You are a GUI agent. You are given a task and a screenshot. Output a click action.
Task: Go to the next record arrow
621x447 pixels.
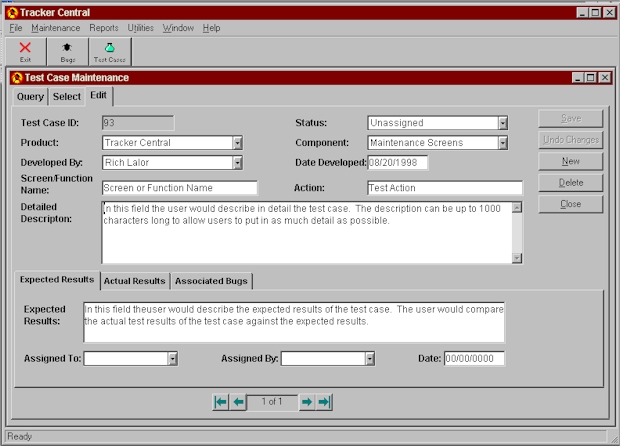pos(307,402)
